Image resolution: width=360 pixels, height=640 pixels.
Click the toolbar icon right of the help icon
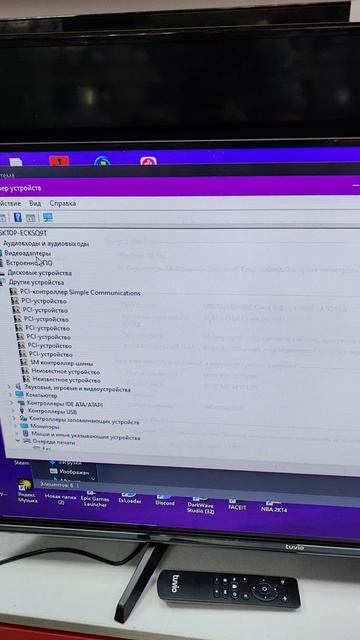pos(31,218)
